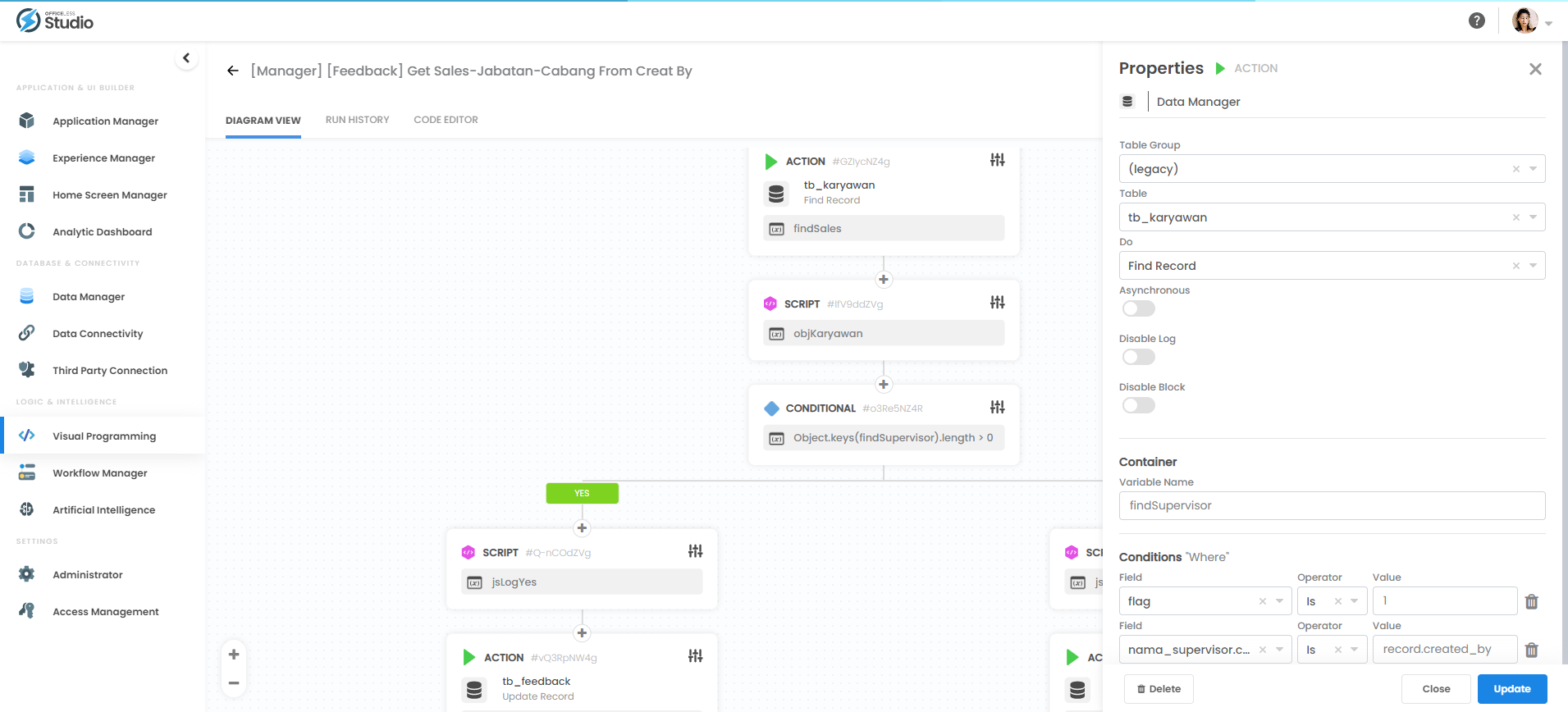
Task: Click the Update button
Action: tap(1512, 689)
